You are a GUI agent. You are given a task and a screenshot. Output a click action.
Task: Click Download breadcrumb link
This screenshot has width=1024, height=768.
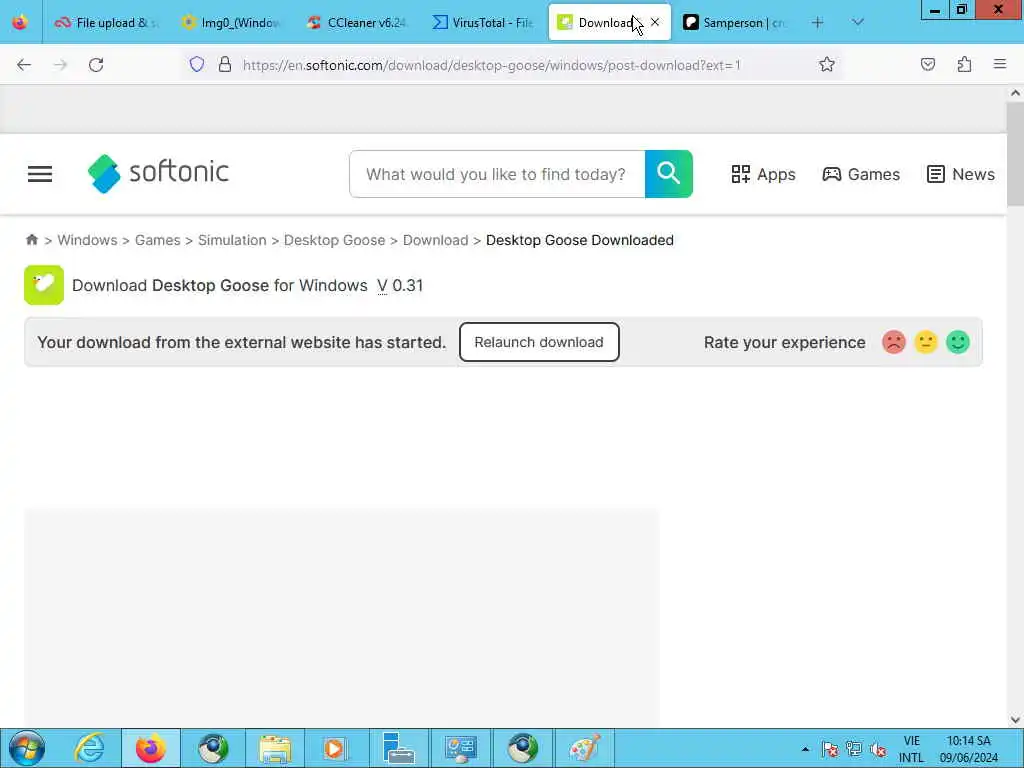click(x=436, y=240)
